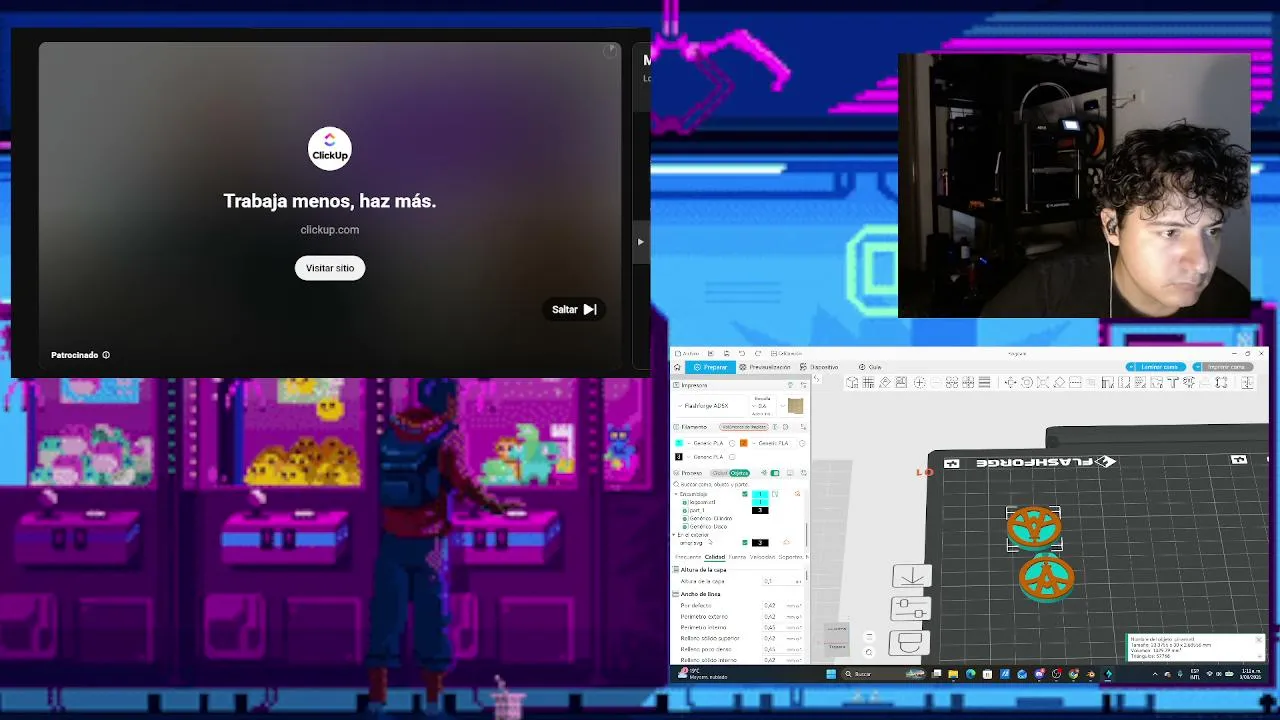Click the object search field under Proceso
The width and height of the screenshot is (1280, 720).
coord(738,484)
